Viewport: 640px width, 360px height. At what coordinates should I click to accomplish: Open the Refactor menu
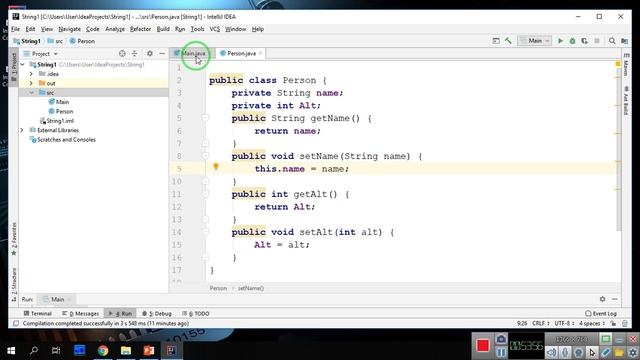pos(140,29)
